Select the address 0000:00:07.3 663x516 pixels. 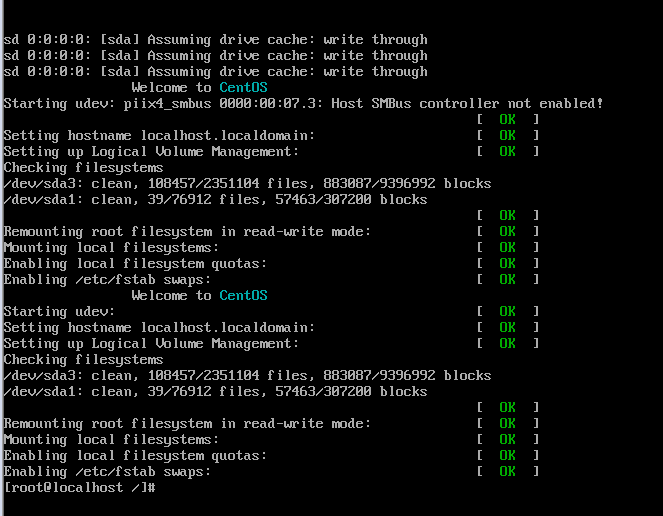267,103
